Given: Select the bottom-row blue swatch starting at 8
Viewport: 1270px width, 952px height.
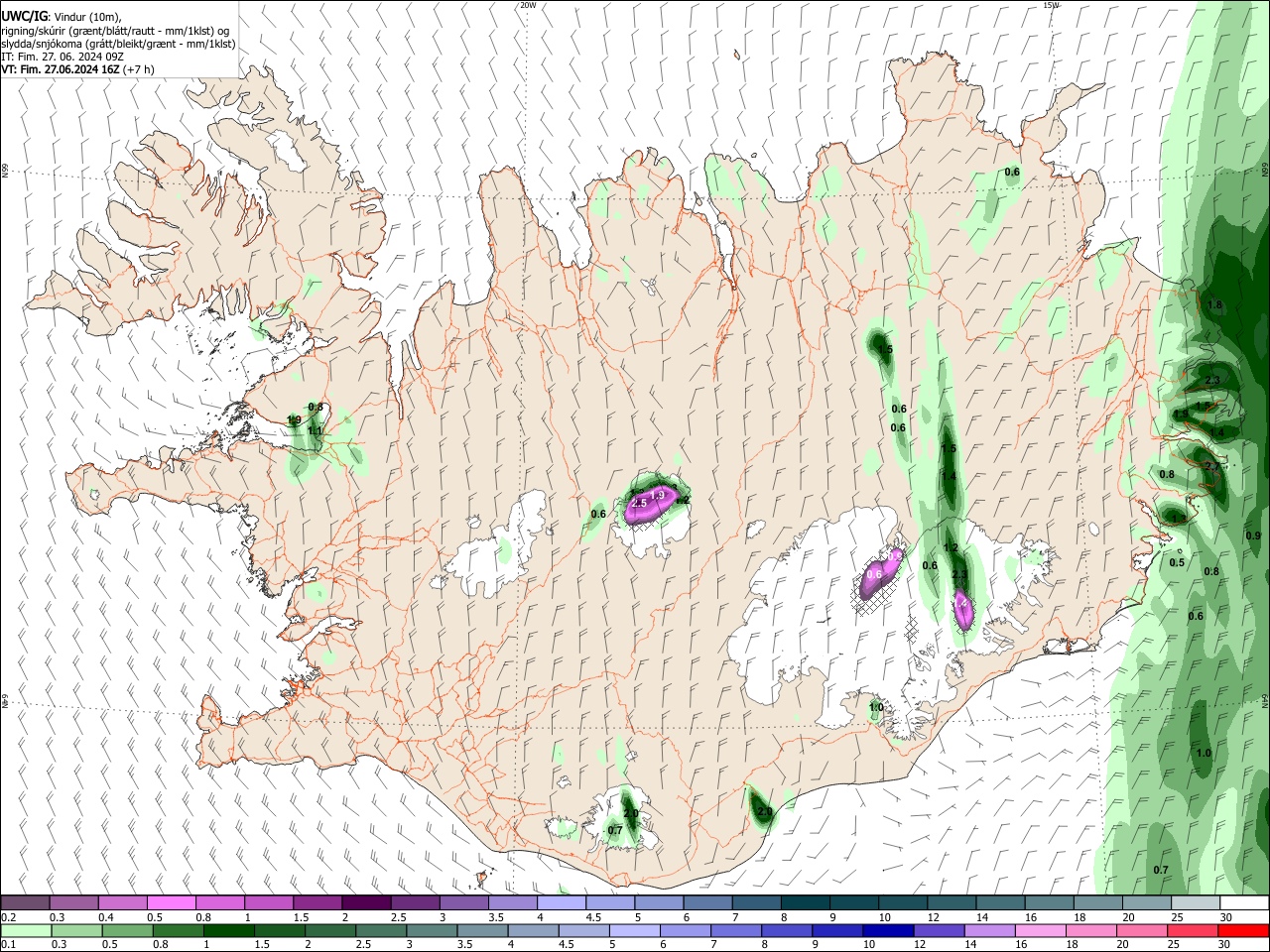Looking at the screenshot, I should (x=785, y=930).
